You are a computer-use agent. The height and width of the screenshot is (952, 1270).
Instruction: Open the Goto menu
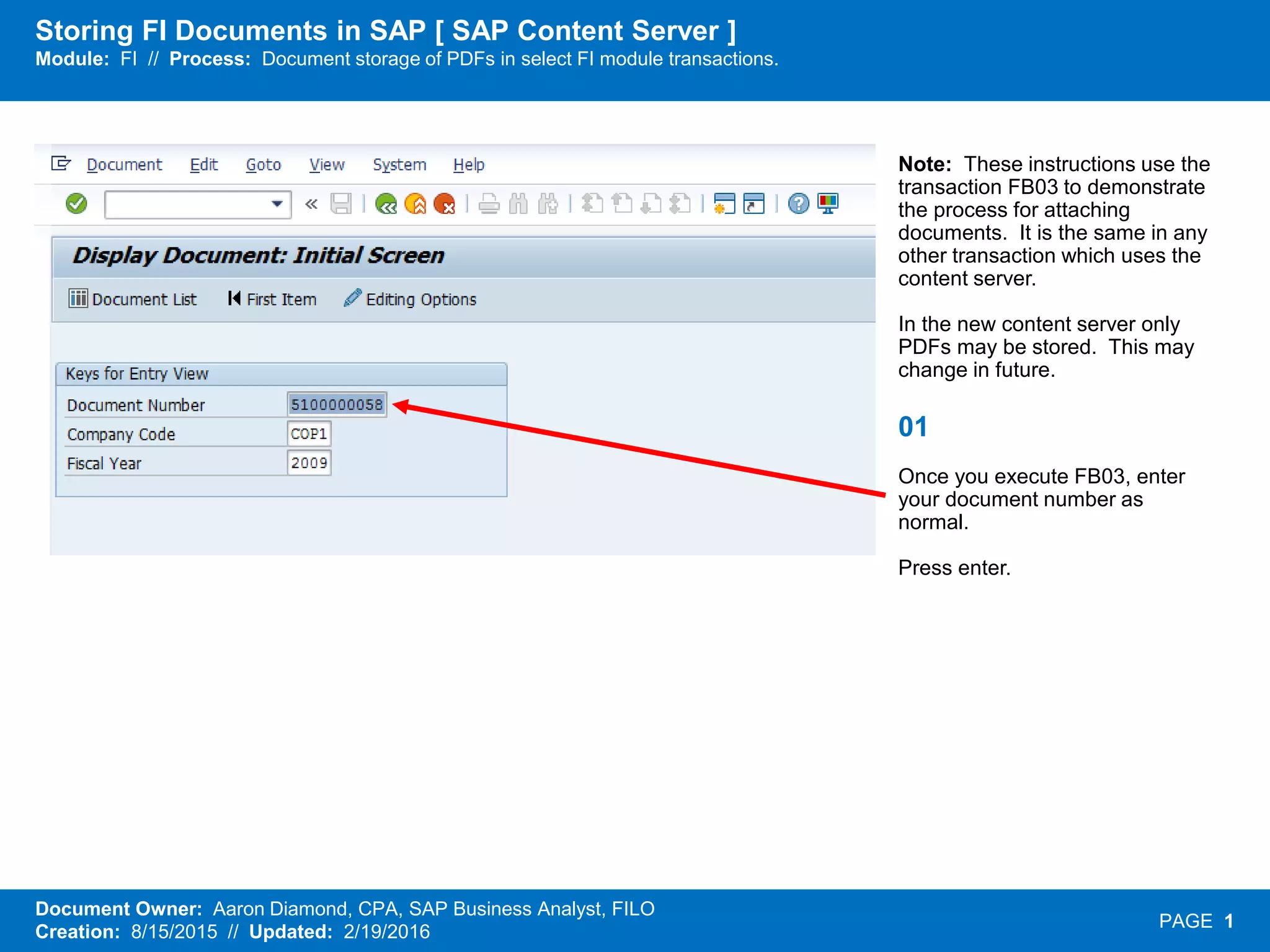[263, 165]
